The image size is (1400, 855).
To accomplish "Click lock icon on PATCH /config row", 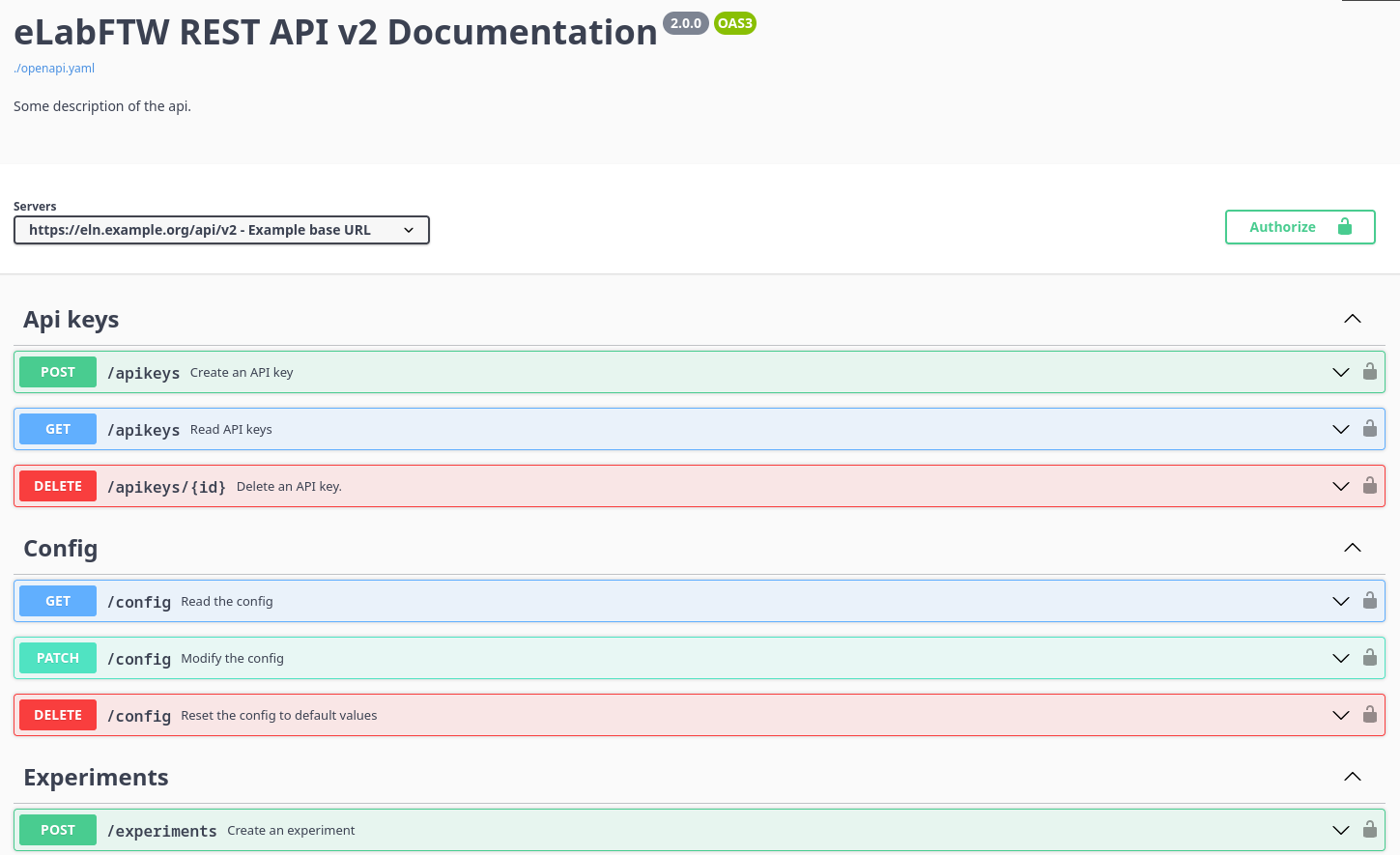I will [1370, 657].
